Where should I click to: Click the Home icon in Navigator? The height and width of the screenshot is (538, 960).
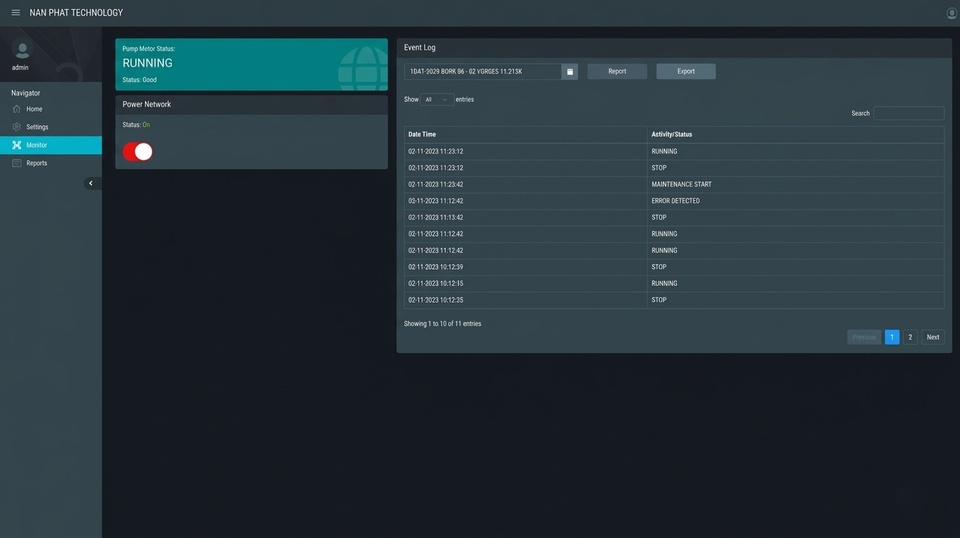(17, 109)
